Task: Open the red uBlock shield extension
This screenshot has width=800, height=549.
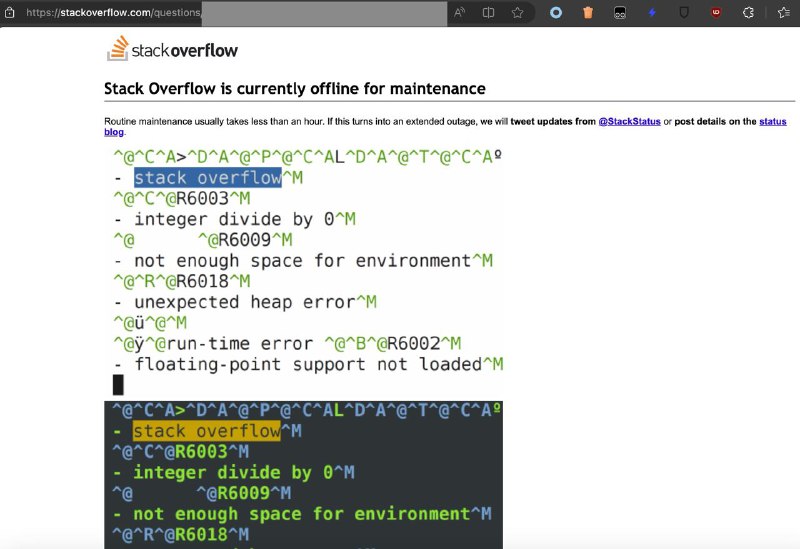Action: click(716, 13)
